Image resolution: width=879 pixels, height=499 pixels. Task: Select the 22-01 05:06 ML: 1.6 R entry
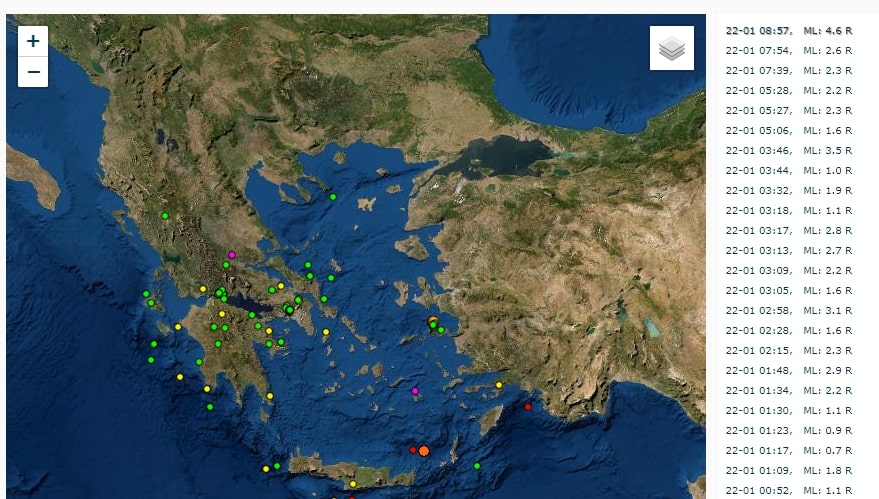(789, 131)
